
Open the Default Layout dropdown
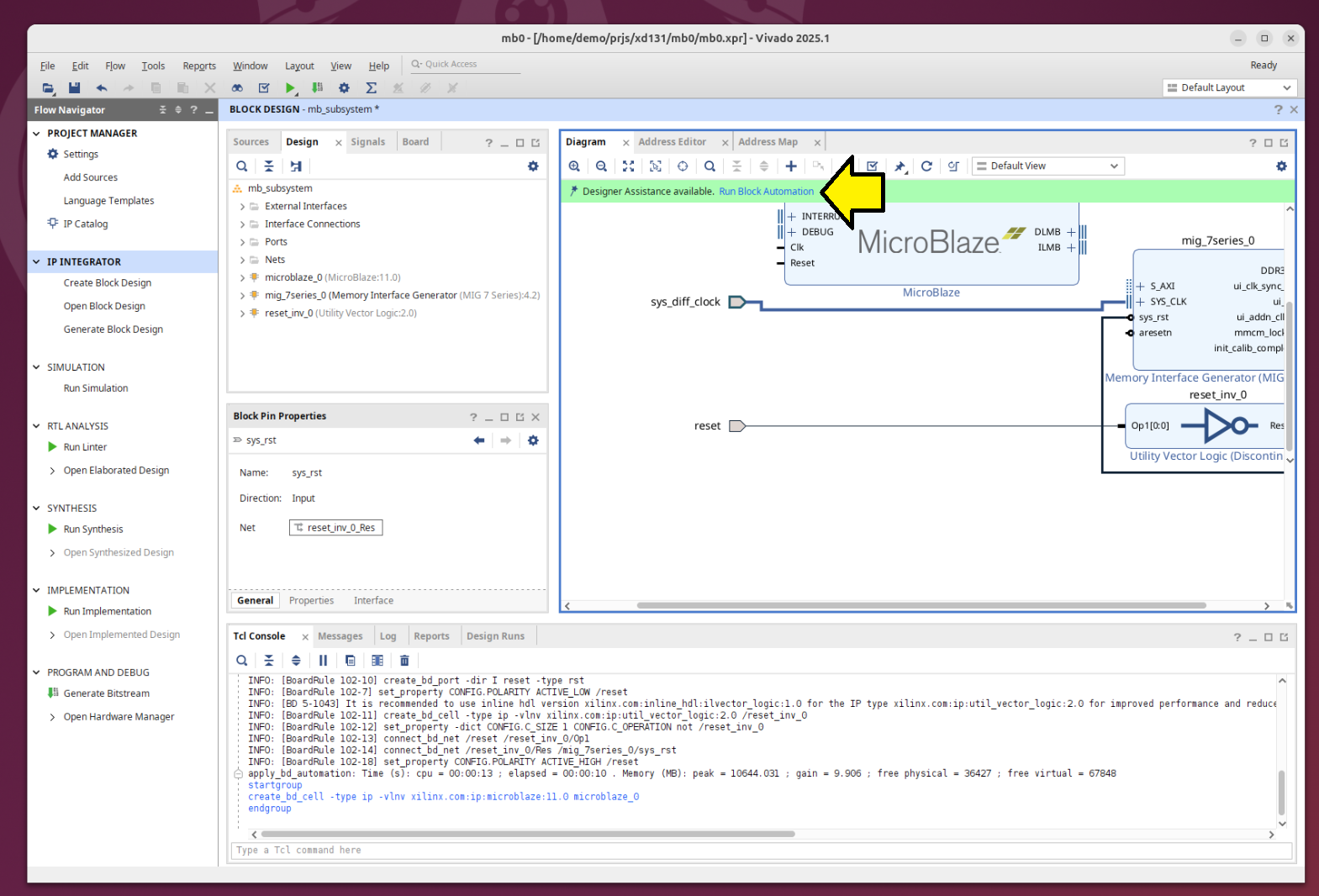pyautogui.click(x=1230, y=87)
